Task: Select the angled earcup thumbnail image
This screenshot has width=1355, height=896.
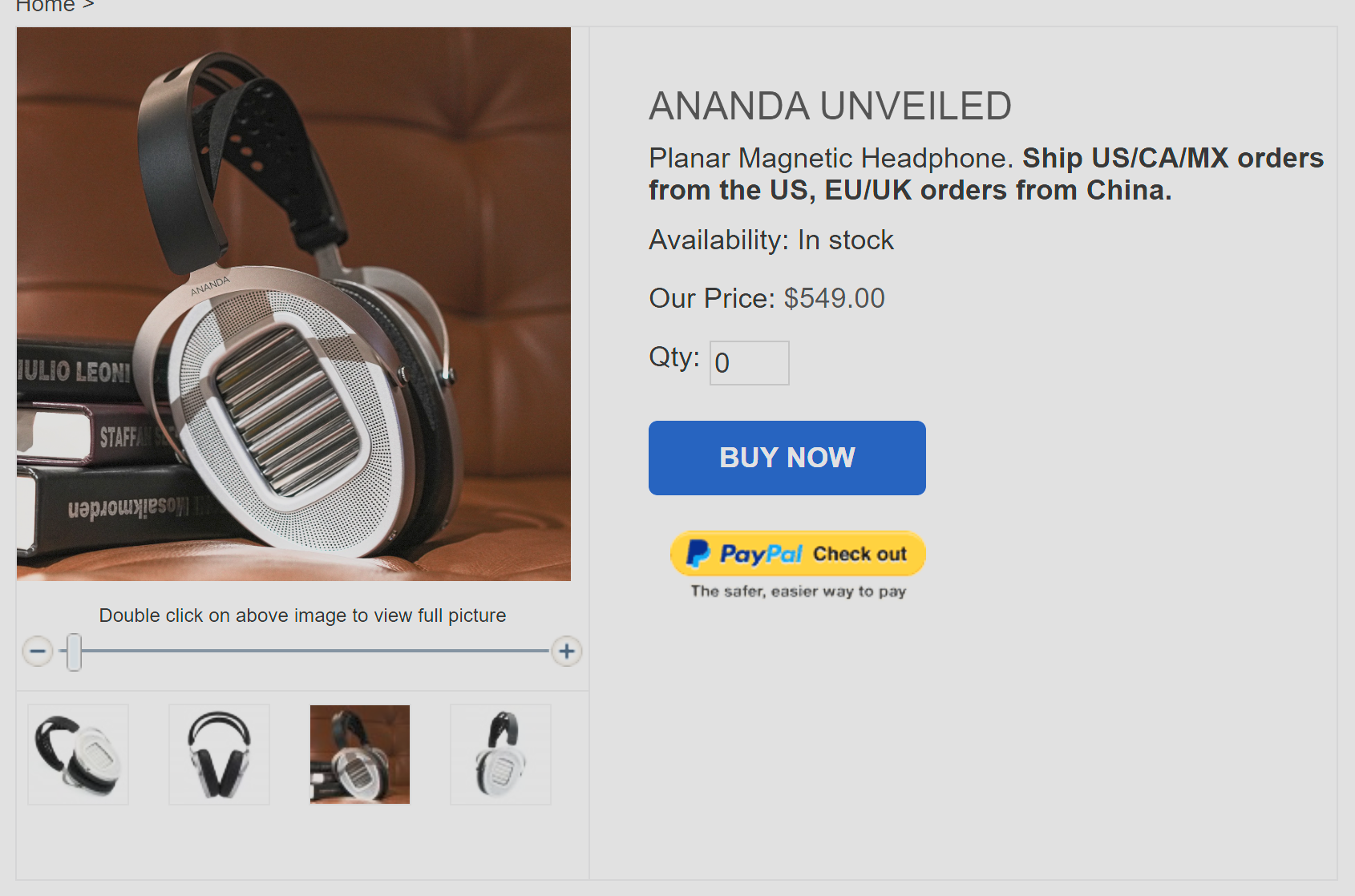Action: 77,754
